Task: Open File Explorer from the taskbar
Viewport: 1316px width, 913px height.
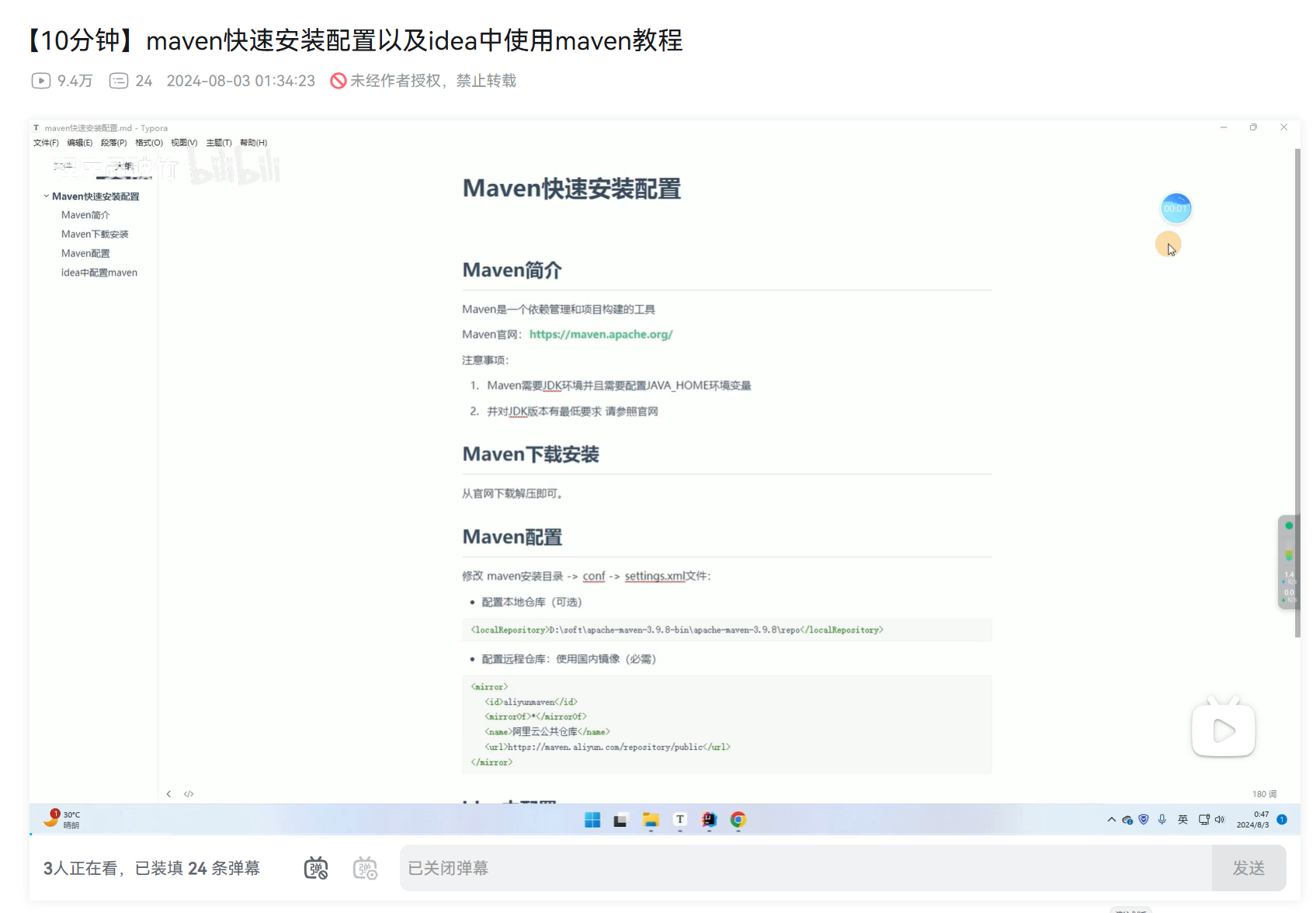Action: coord(651,820)
